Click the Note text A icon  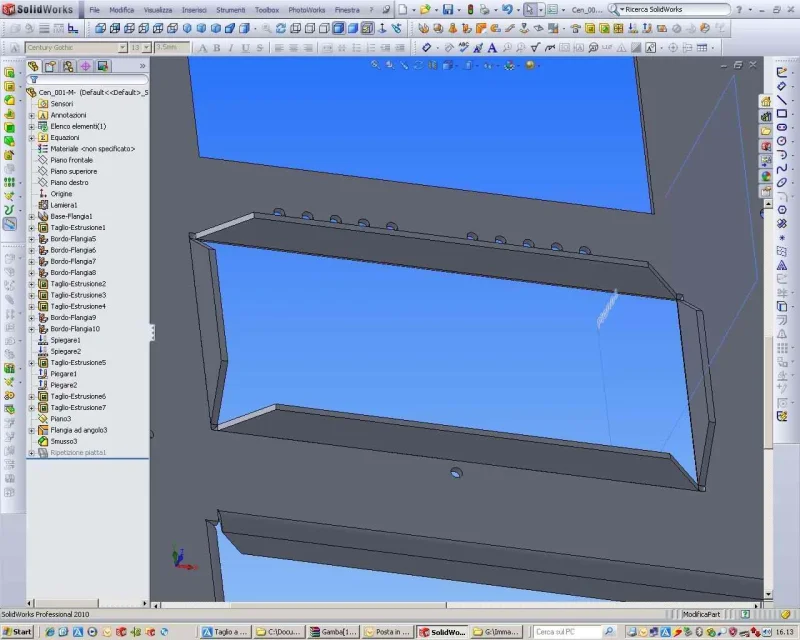tap(492, 48)
